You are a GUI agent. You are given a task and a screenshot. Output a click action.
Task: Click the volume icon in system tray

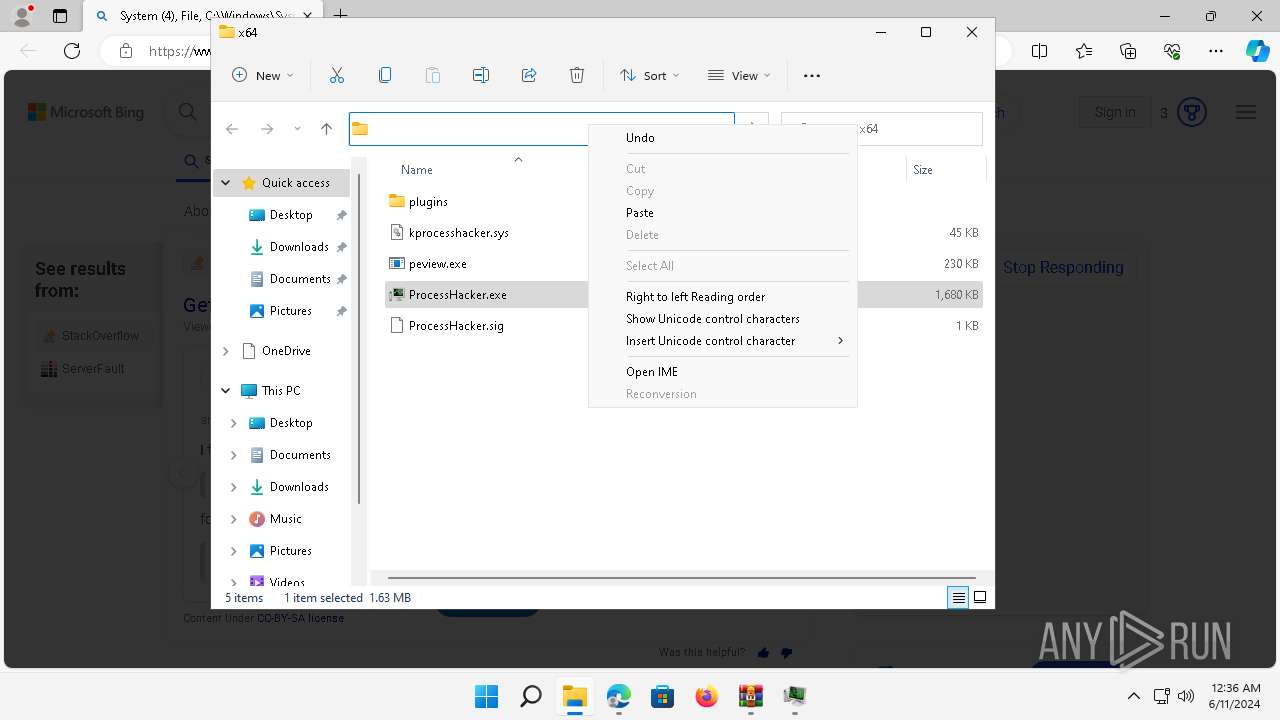(1186, 696)
